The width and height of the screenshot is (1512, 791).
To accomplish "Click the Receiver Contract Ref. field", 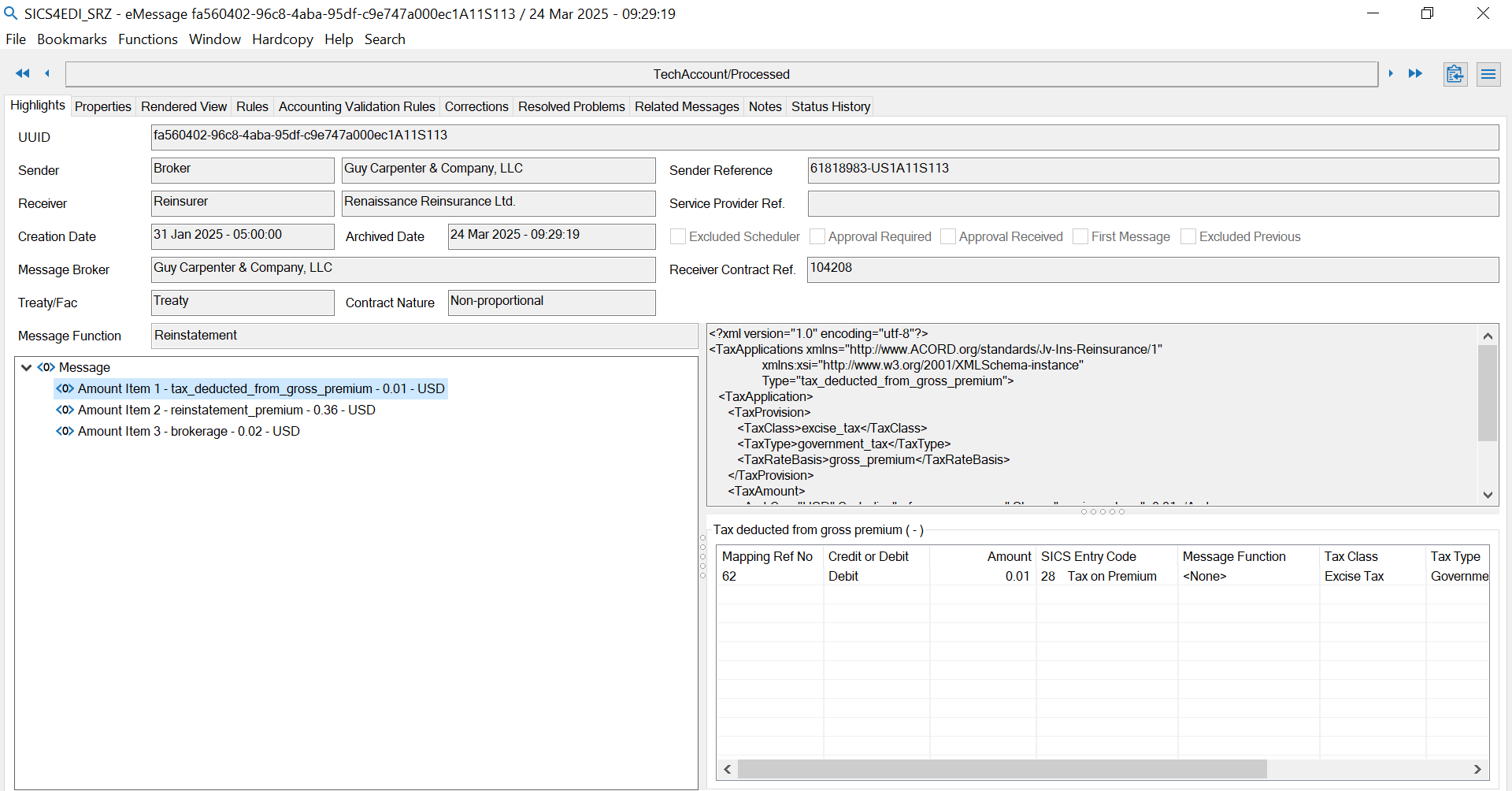I will (1152, 269).
